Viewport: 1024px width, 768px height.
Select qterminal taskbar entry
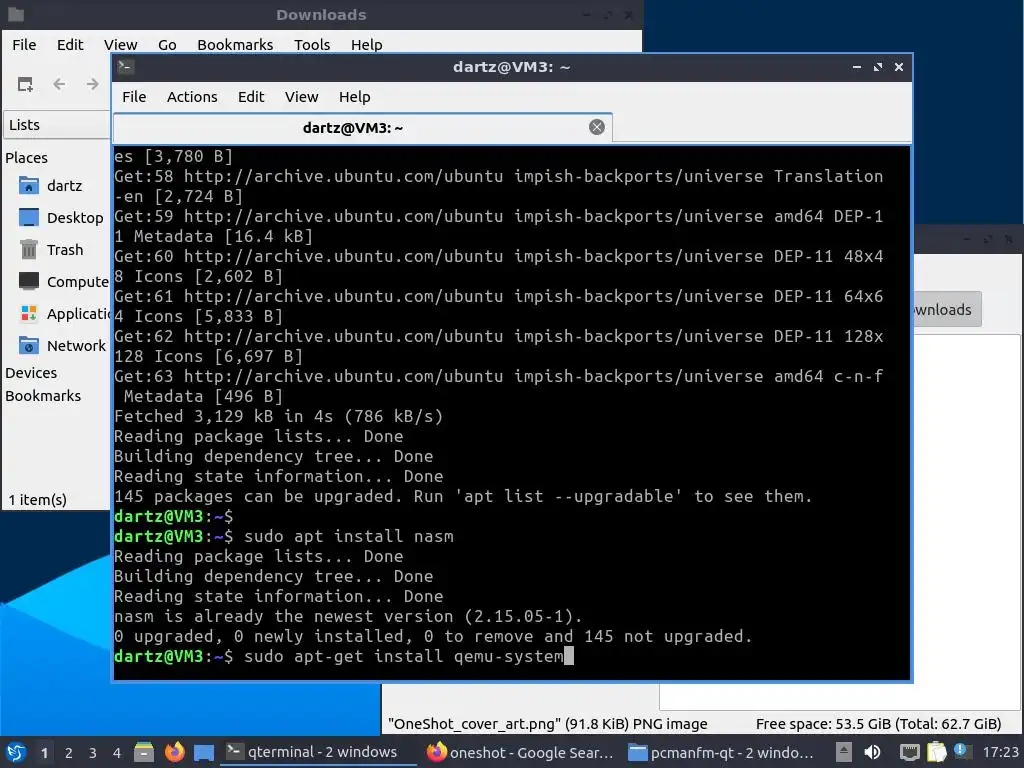point(318,752)
